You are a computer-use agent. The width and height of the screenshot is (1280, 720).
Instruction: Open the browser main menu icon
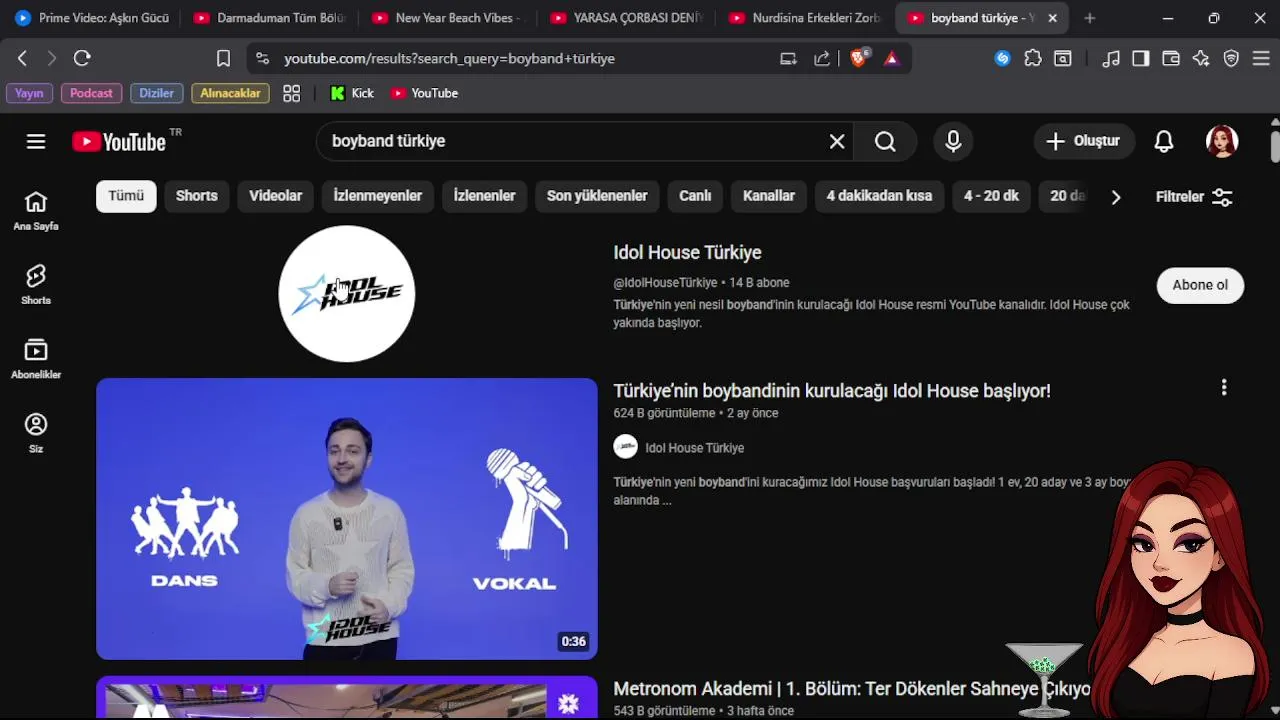click(x=1261, y=59)
